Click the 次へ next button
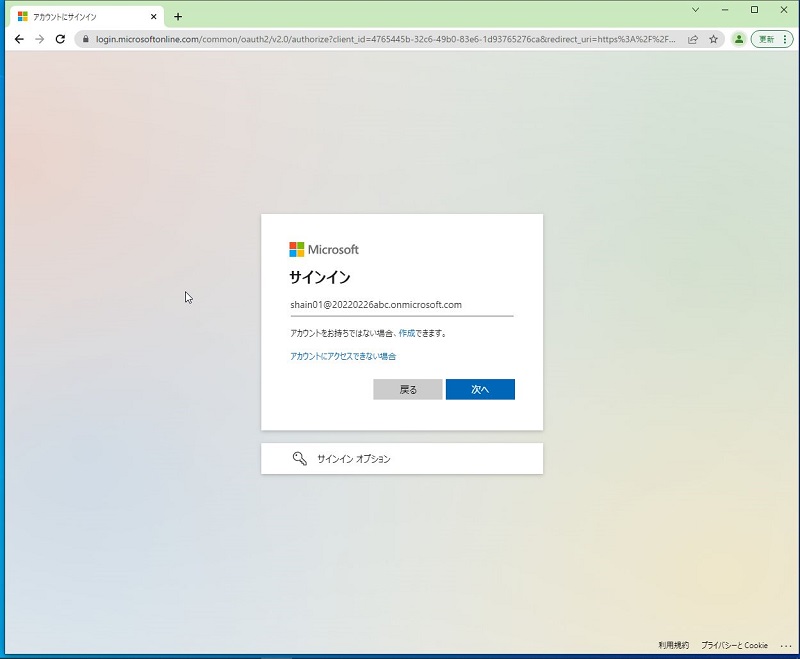 [480, 390]
